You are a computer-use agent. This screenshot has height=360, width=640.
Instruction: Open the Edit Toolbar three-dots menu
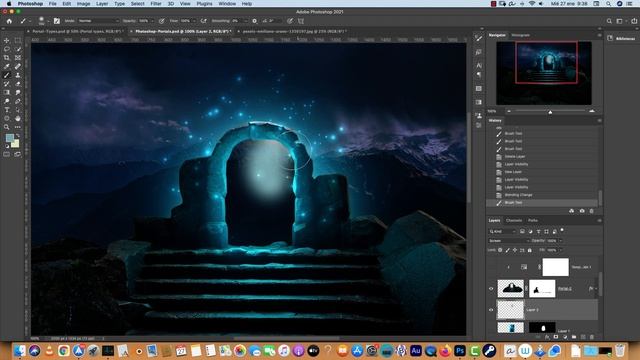point(18,127)
